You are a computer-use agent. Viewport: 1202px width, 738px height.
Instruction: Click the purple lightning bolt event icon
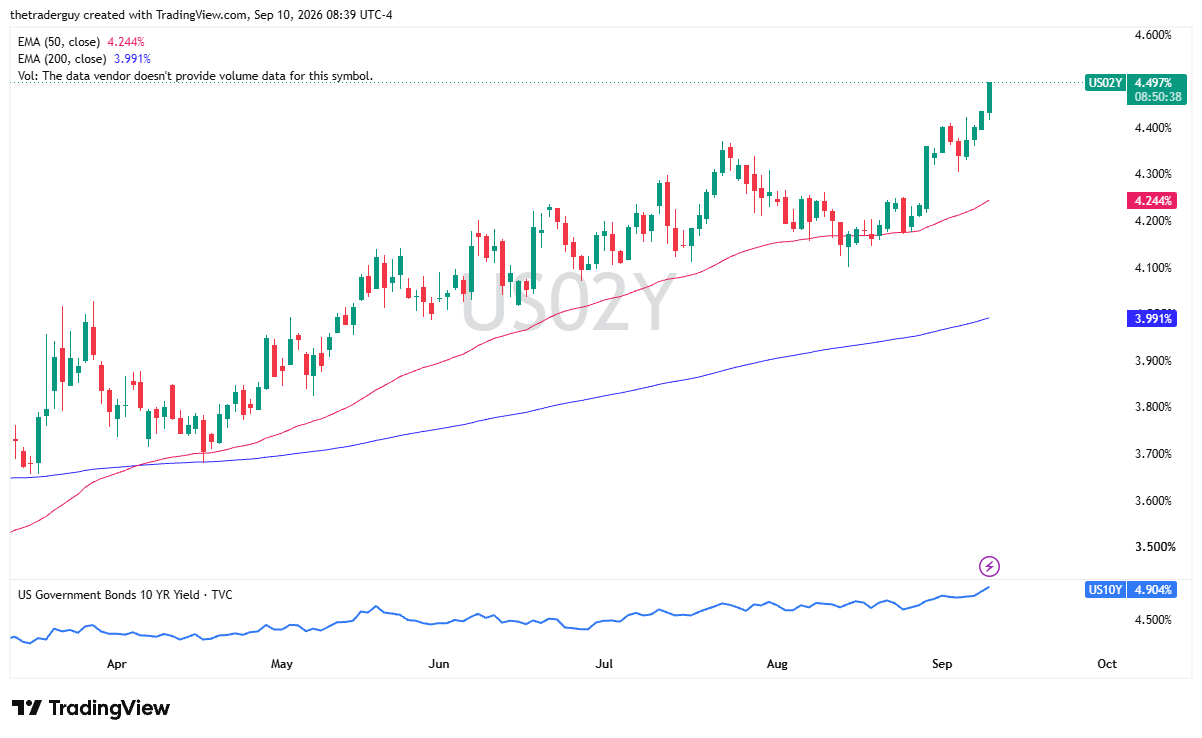pyautogui.click(x=989, y=567)
